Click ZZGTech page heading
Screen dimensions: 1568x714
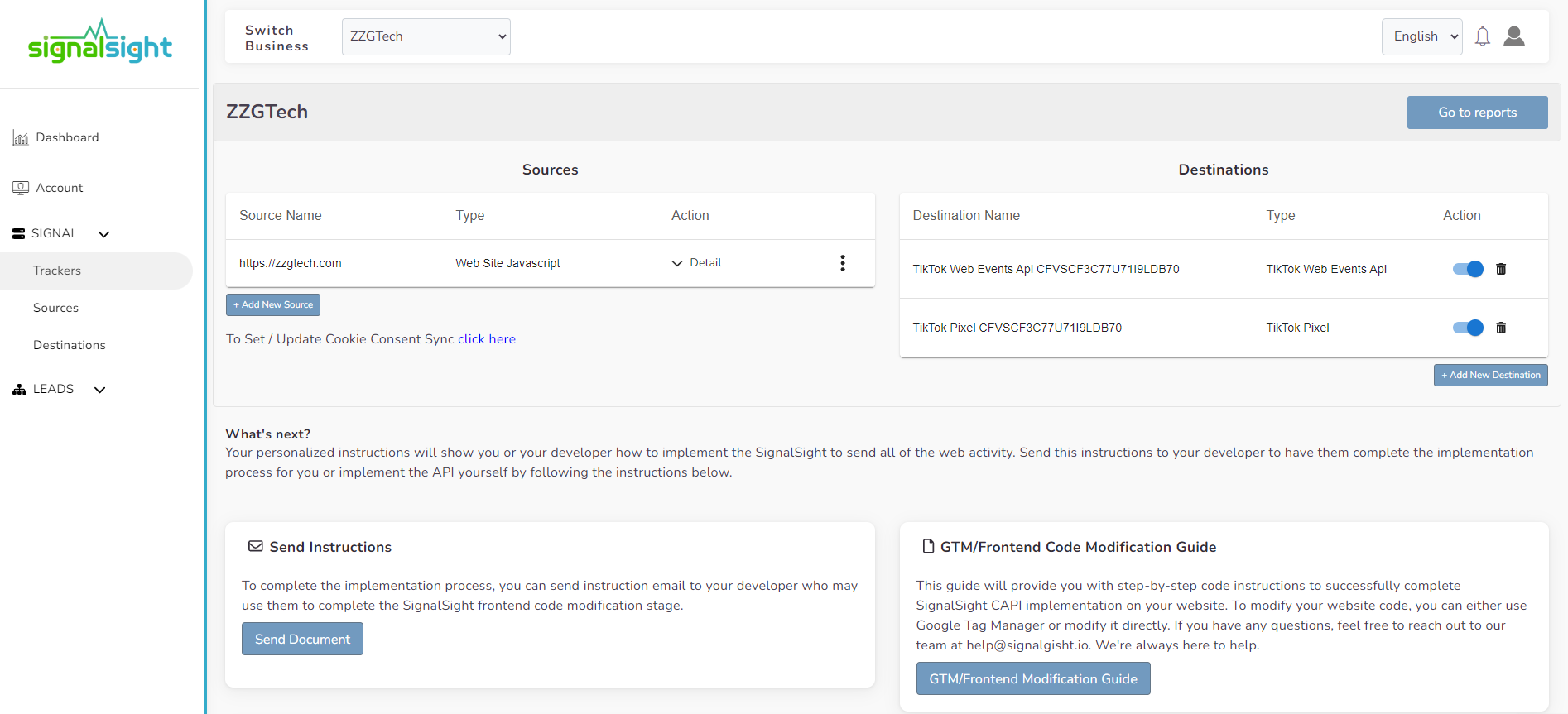[x=267, y=112]
